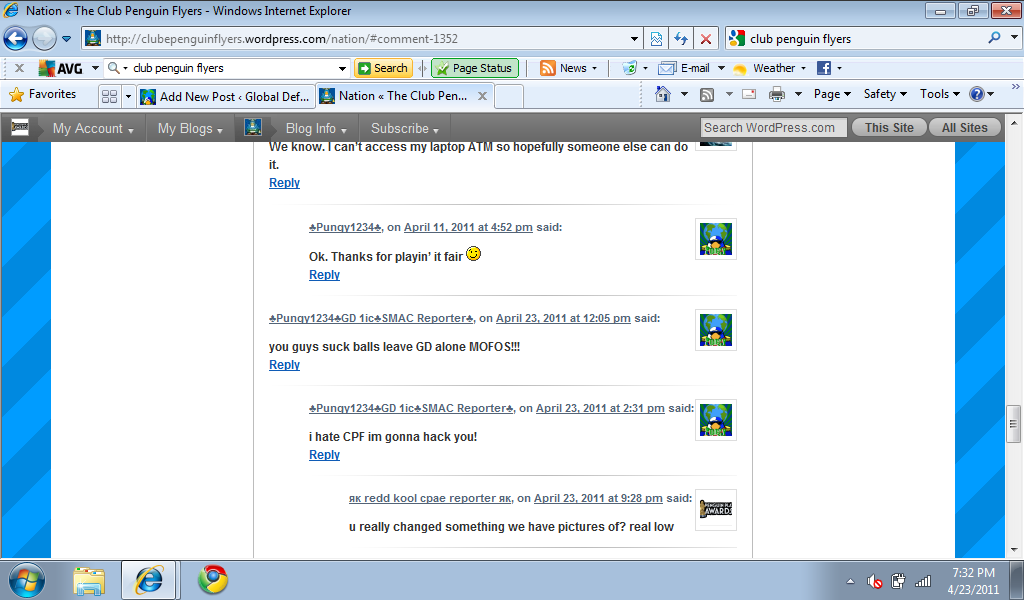This screenshot has width=1024, height=600.
Task: Click the Stop loading X icon
Action: click(706, 39)
